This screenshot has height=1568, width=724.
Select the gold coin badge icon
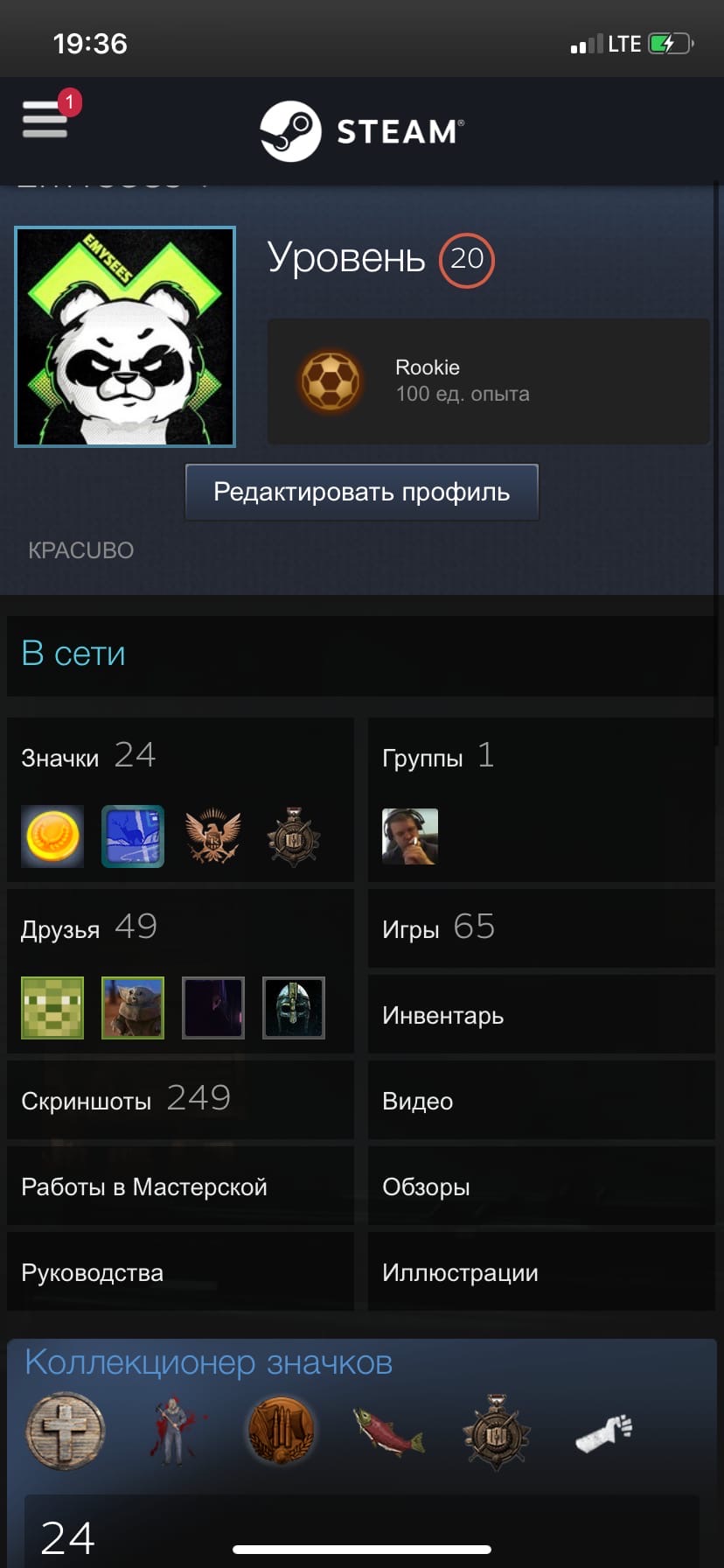52,836
